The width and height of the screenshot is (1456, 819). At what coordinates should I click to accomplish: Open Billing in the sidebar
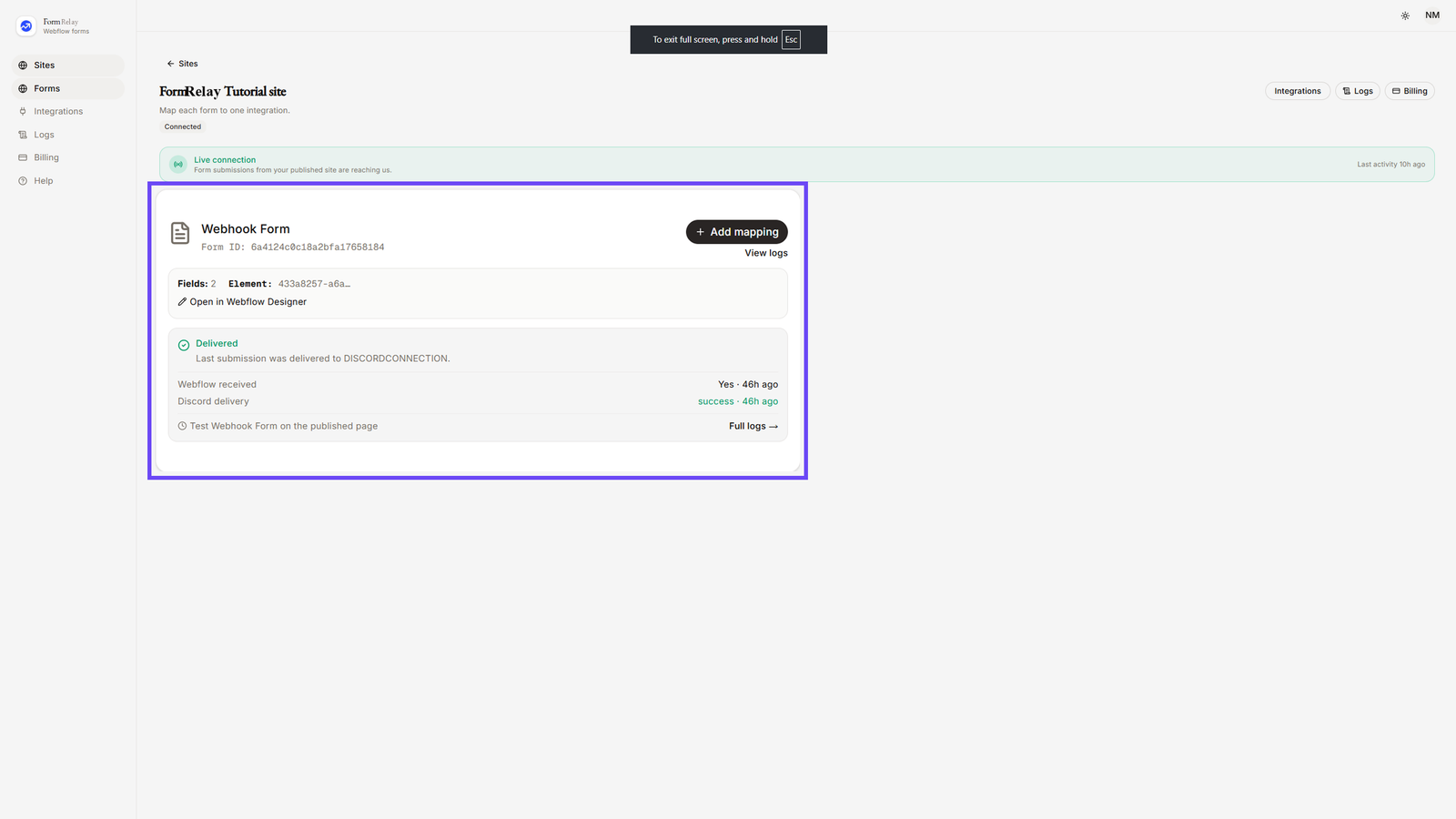68,157
